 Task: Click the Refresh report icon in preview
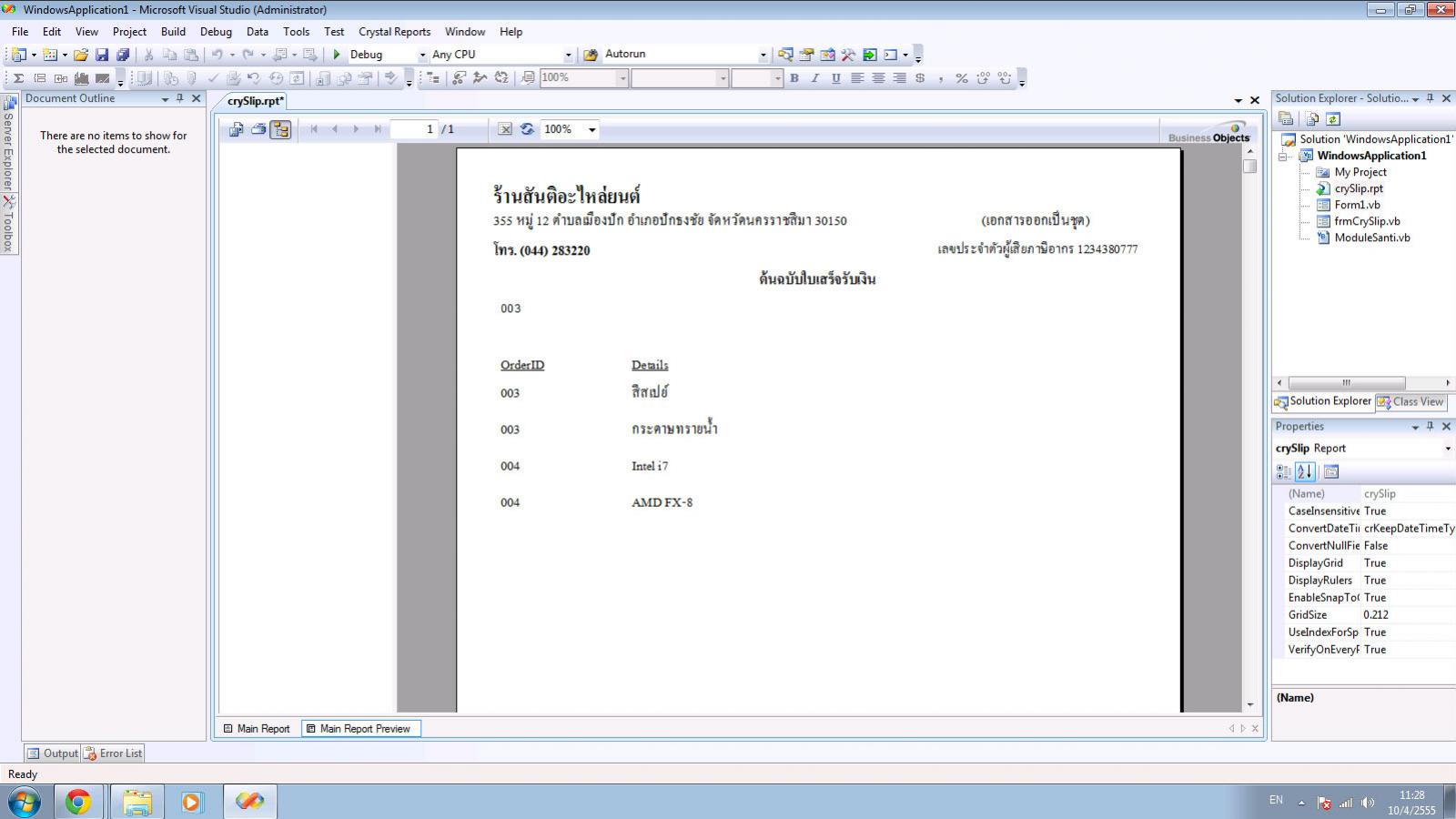pyautogui.click(x=527, y=129)
